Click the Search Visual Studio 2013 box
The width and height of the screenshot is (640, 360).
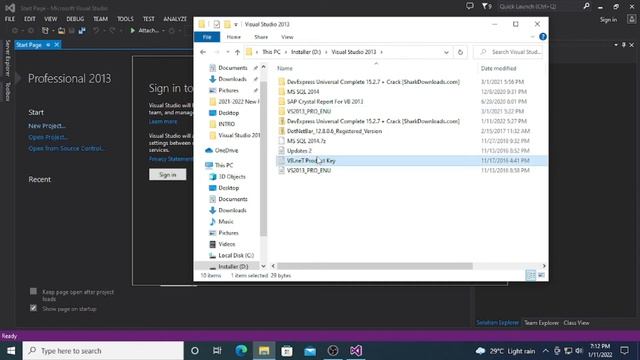click(x=509, y=52)
